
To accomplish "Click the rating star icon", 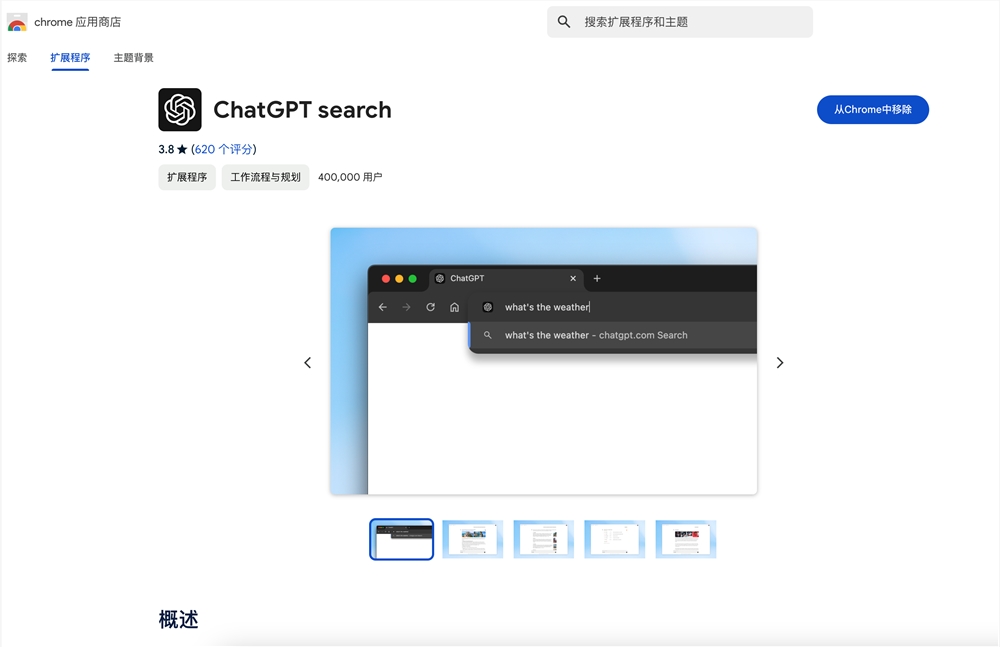I will 182,149.
